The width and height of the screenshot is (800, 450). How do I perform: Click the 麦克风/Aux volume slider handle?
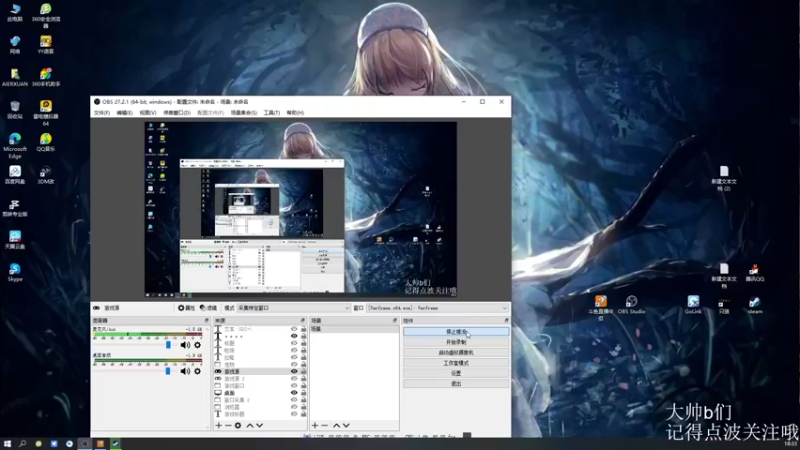(168, 345)
